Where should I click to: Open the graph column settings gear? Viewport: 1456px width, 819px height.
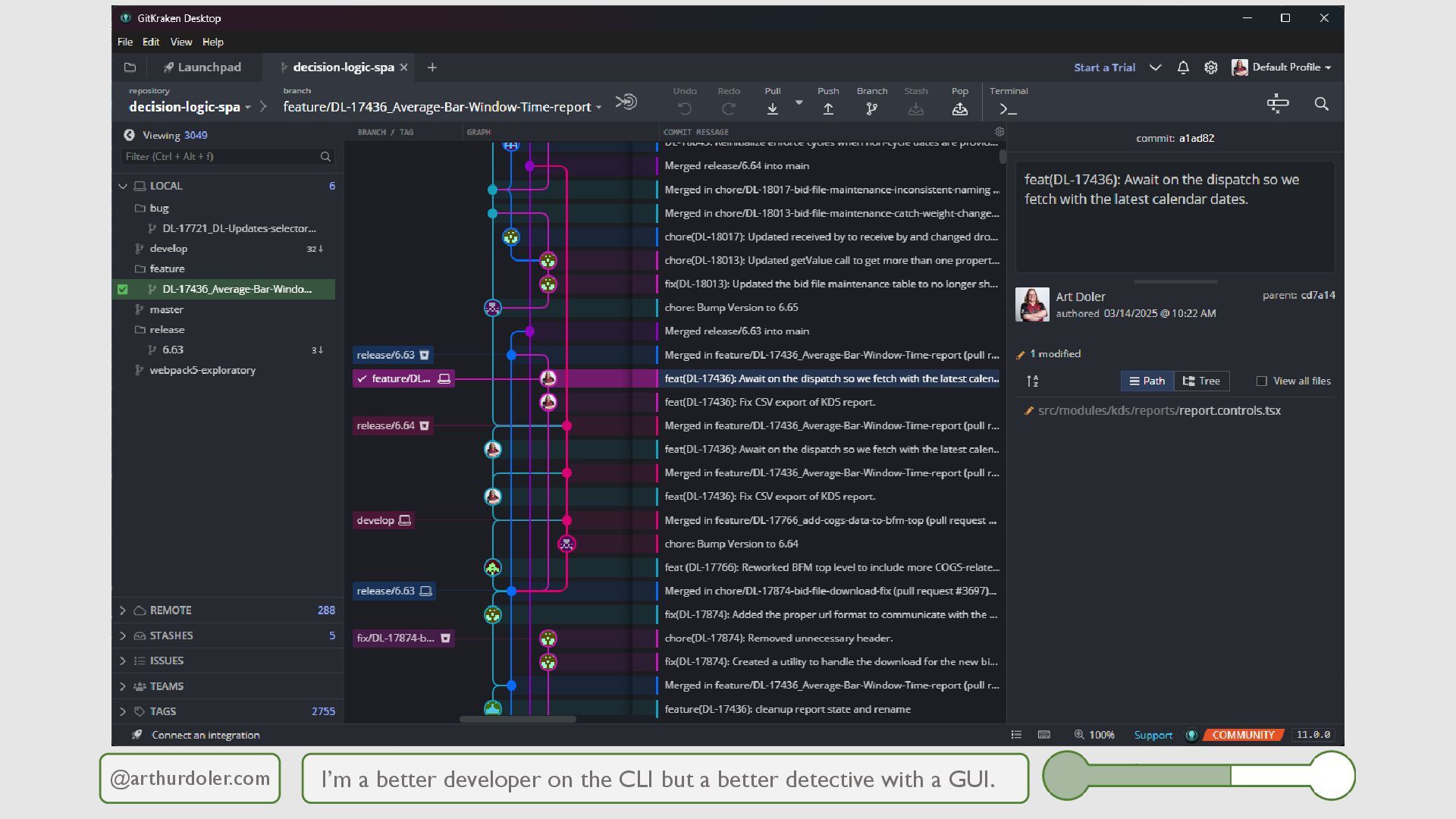[x=999, y=132]
